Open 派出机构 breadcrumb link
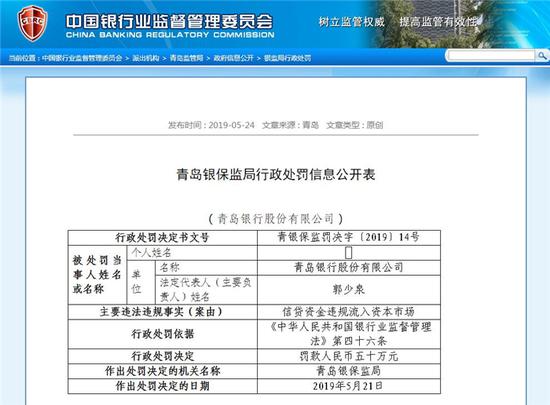This screenshot has height=405, width=550. pyautogui.click(x=146, y=58)
